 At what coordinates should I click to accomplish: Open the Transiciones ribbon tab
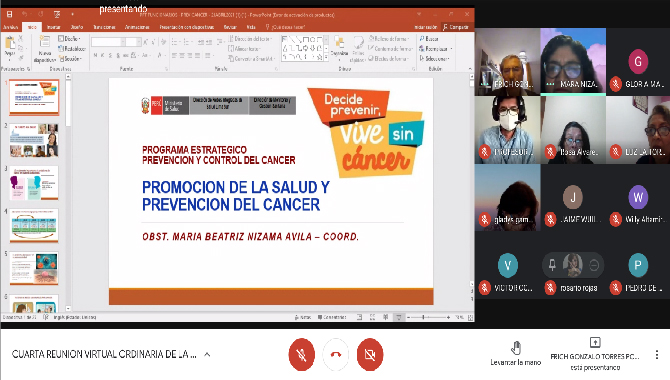(x=104, y=27)
